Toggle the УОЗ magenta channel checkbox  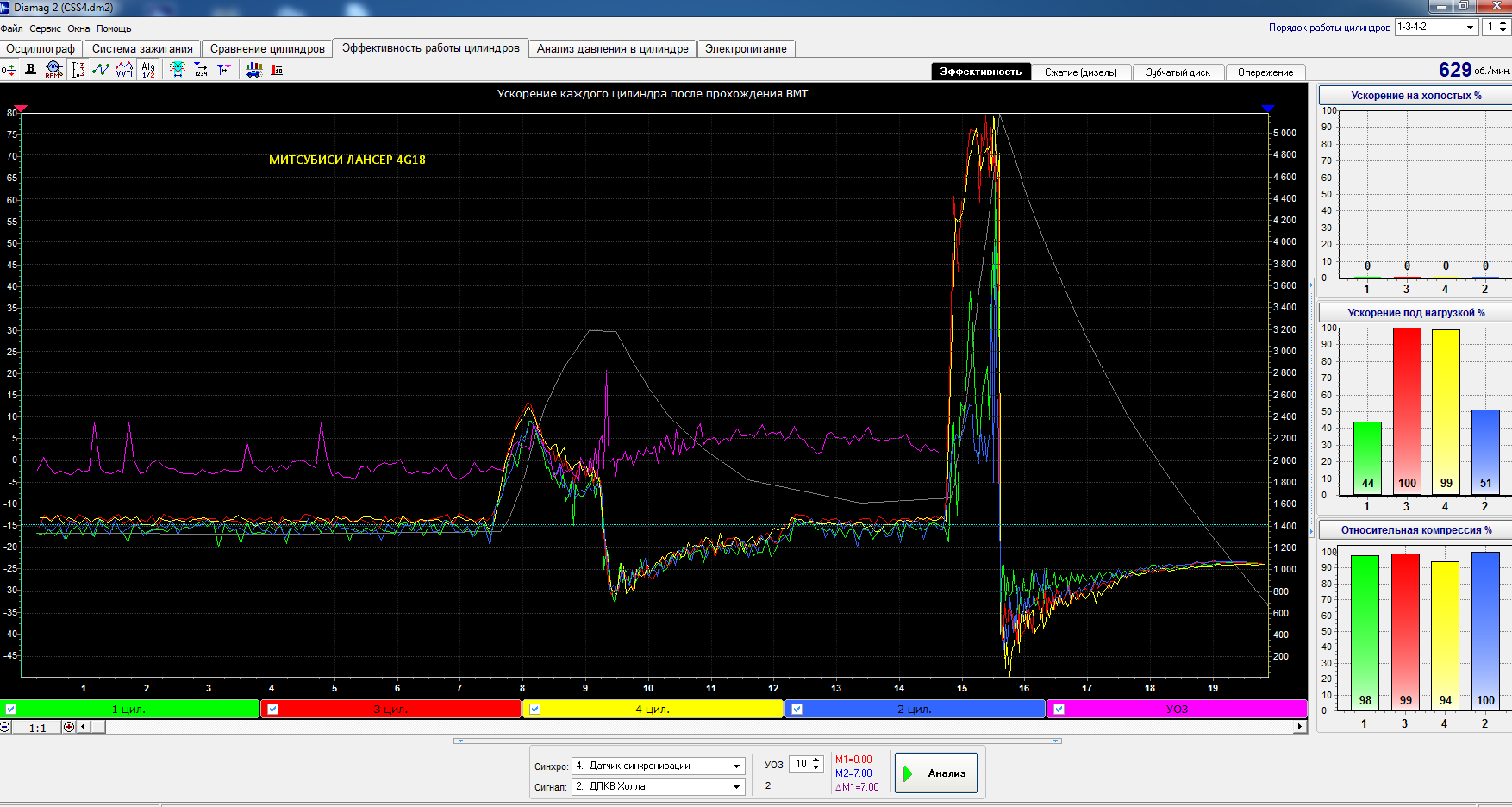tap(1059, 709)
